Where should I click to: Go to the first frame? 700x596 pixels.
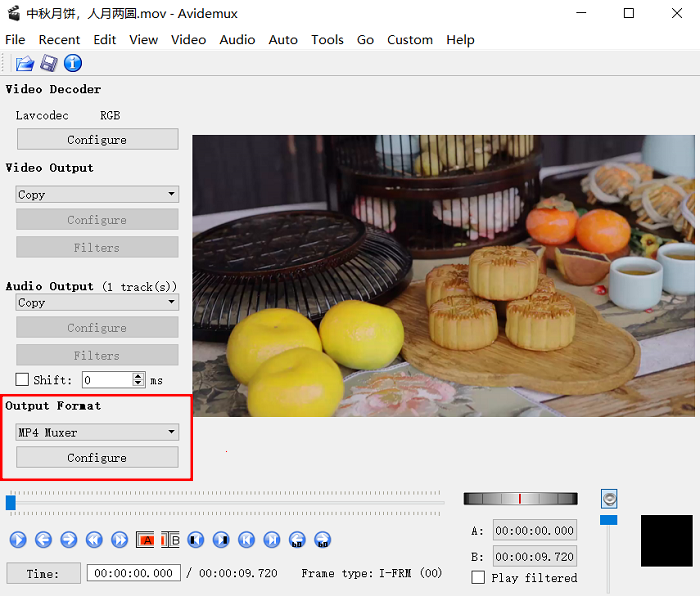click(x=246, y=540)
